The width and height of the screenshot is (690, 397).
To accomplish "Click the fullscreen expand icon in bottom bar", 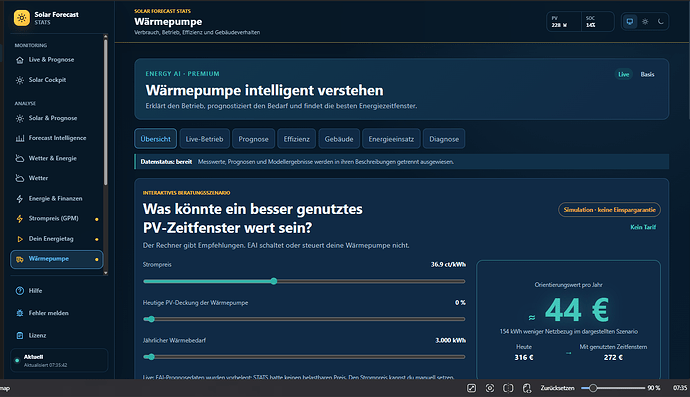I will [471, 388].
